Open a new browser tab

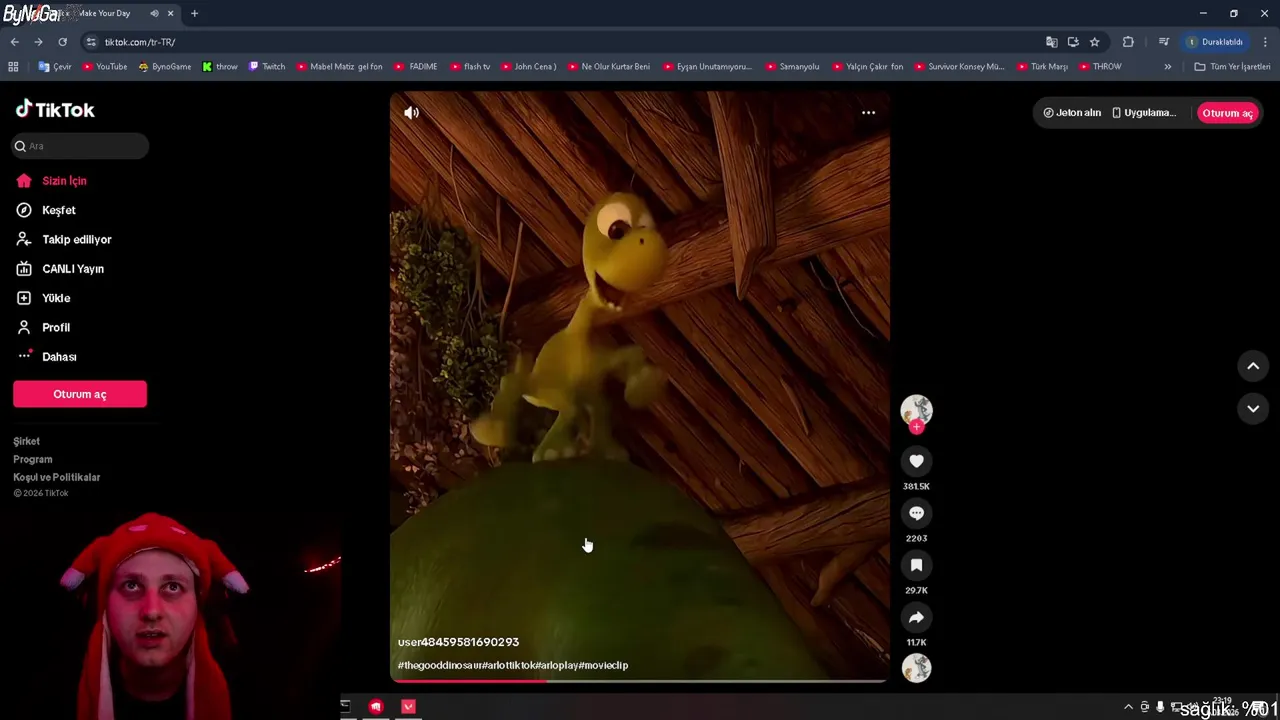(x=194, y=13)
